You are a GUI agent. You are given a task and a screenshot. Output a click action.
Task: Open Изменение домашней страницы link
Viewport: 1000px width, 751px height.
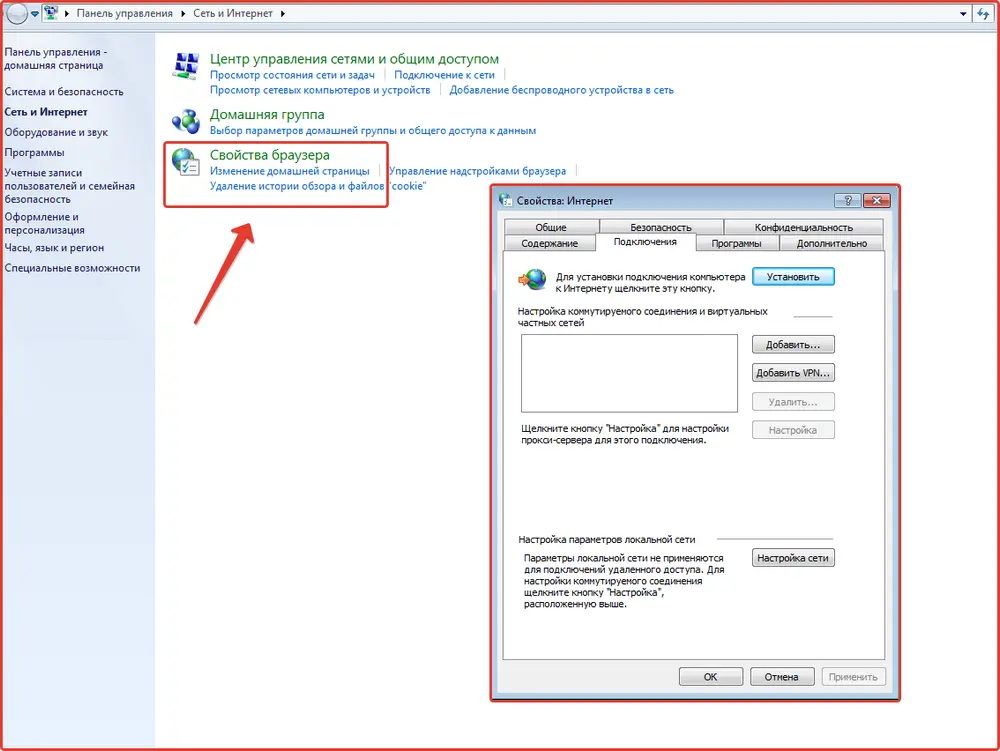pos(289,171)
